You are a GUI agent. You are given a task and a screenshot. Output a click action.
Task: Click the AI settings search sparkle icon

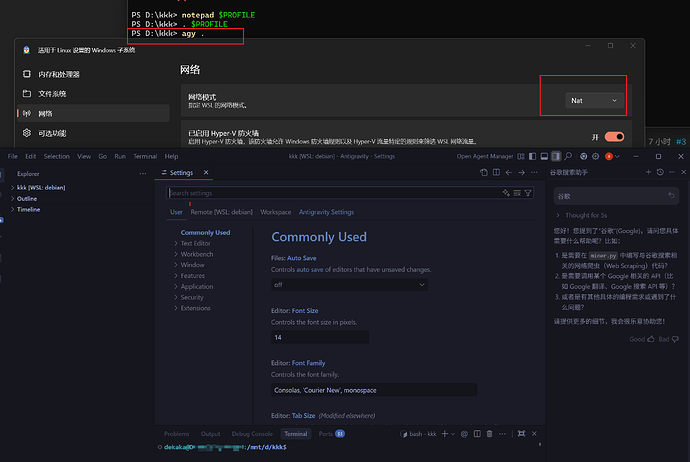(x=506, y=193)
